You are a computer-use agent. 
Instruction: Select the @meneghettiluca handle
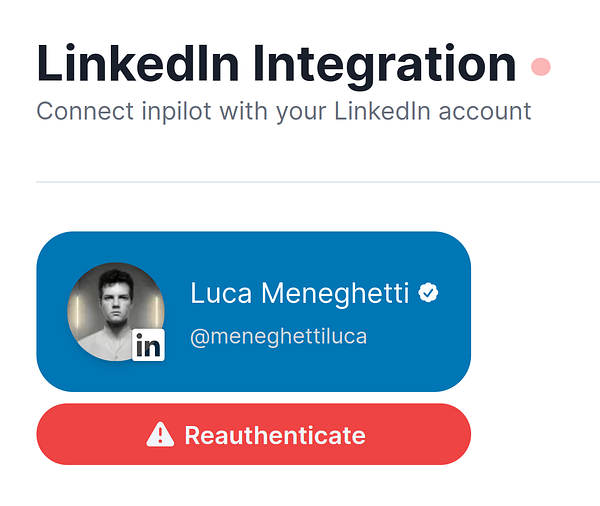[x=278, y=336]
